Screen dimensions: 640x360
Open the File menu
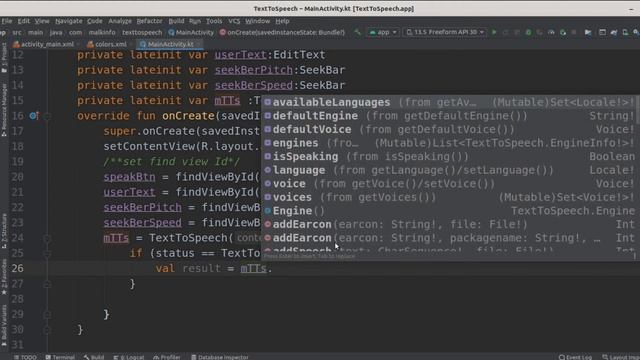(x=7, y=21)
